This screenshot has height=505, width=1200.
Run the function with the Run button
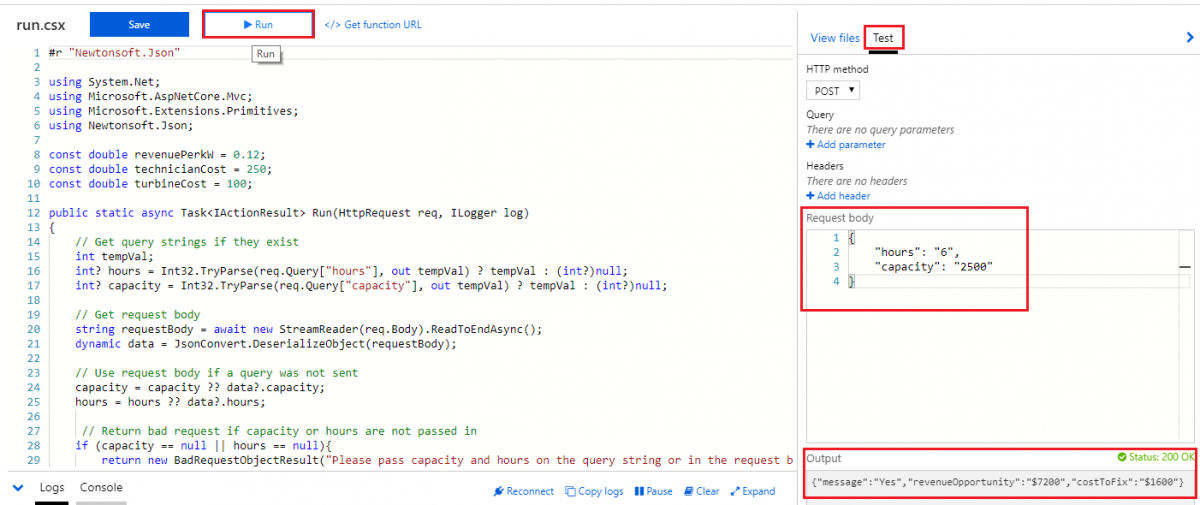[x=258, y=24]
